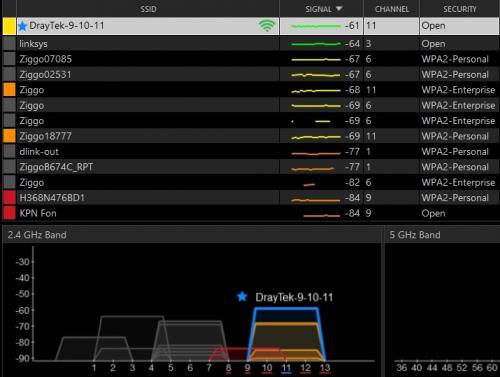This screenshot has height=377, width=500.
Task: Select the Ziggo18777 network
Action: (251, 136)
